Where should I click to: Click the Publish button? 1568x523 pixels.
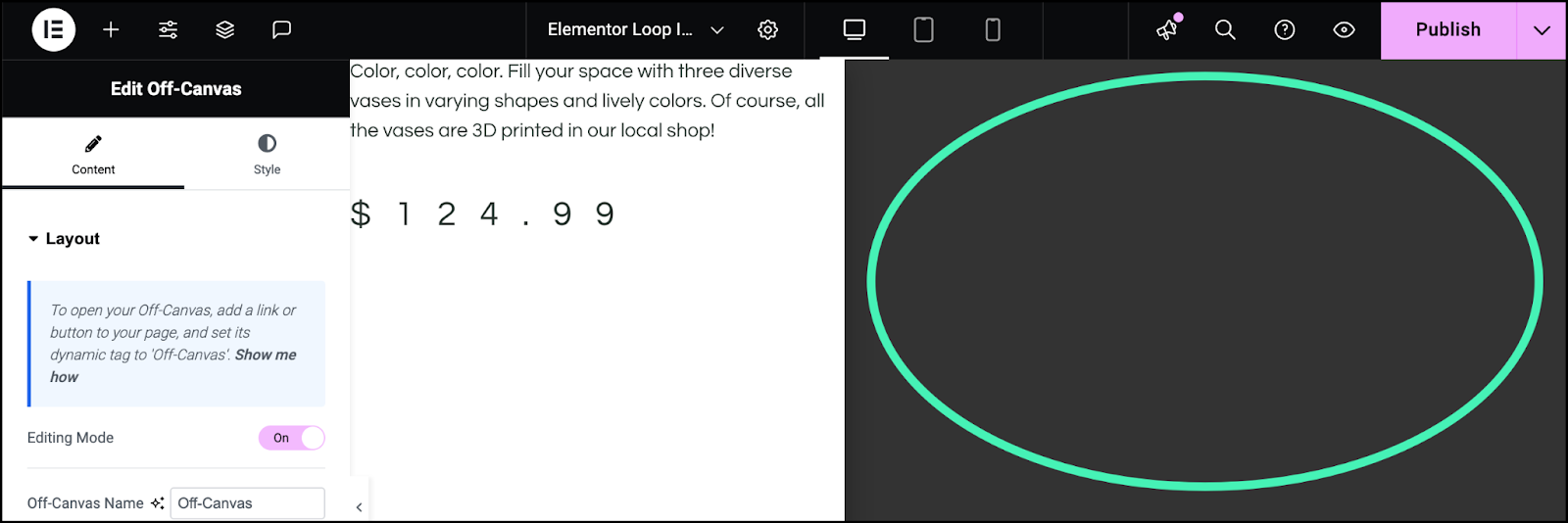[x=1447, y=29]
